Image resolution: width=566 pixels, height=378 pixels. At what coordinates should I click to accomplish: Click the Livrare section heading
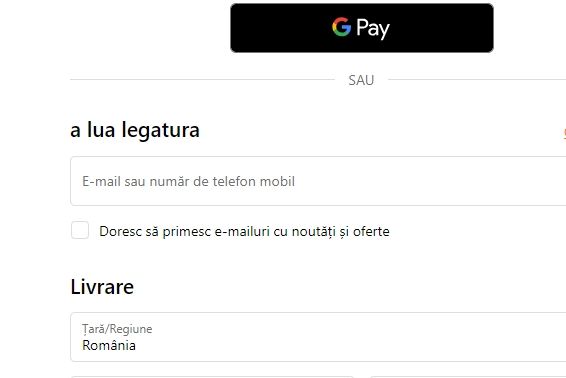click(102, 287)
